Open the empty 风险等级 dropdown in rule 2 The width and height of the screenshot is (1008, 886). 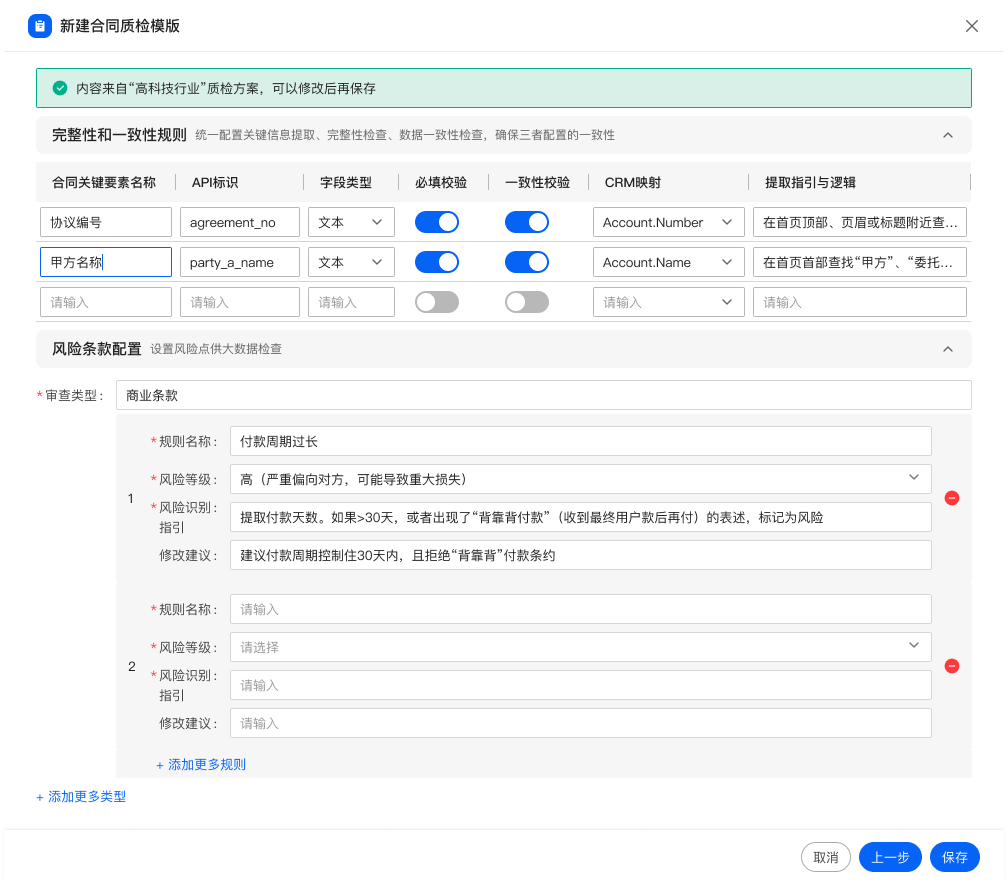pos(580,647)
